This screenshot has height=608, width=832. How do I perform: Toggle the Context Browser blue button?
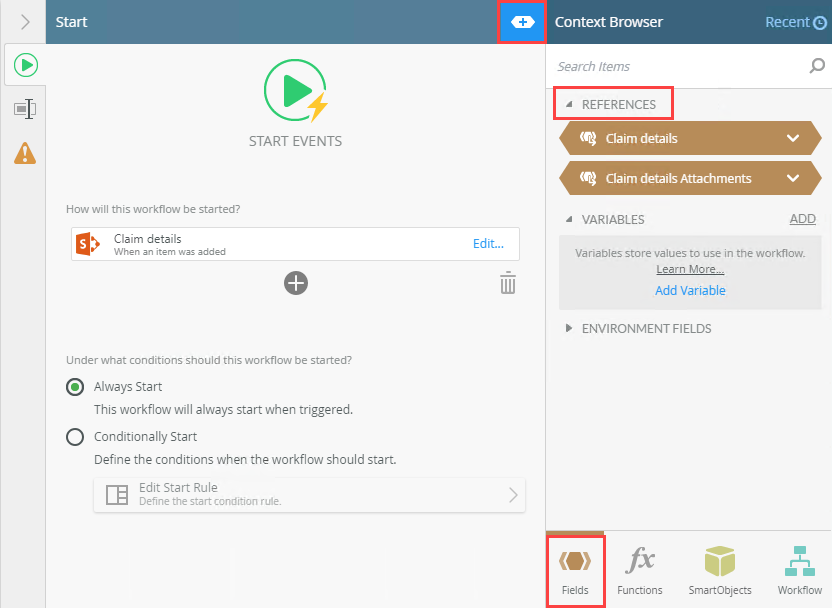click(x=522, y=22)
